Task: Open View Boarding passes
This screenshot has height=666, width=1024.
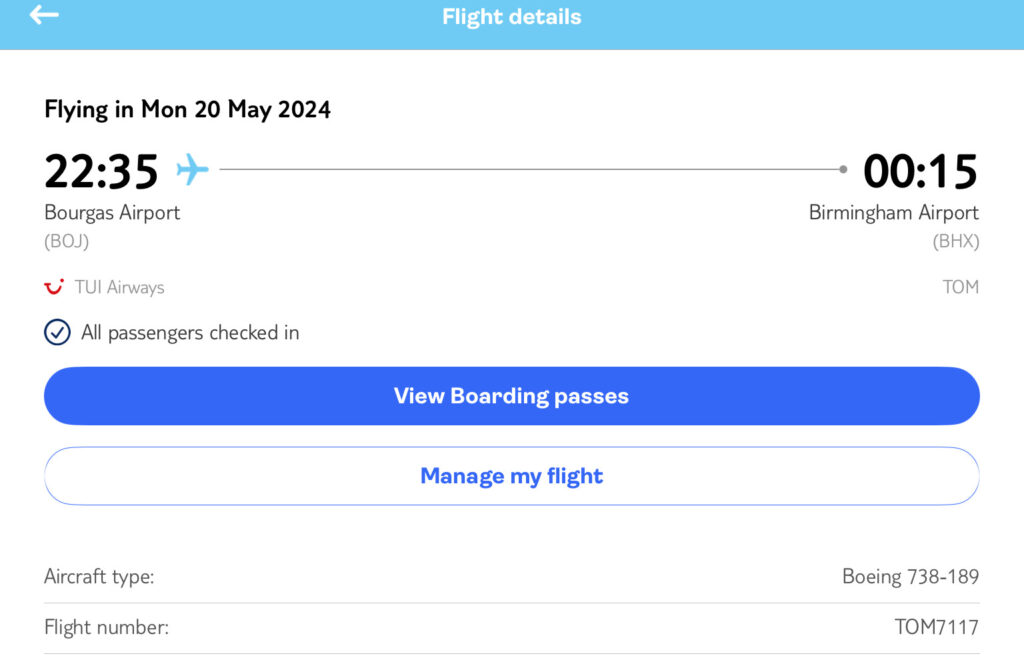Action: click(511, 396)
